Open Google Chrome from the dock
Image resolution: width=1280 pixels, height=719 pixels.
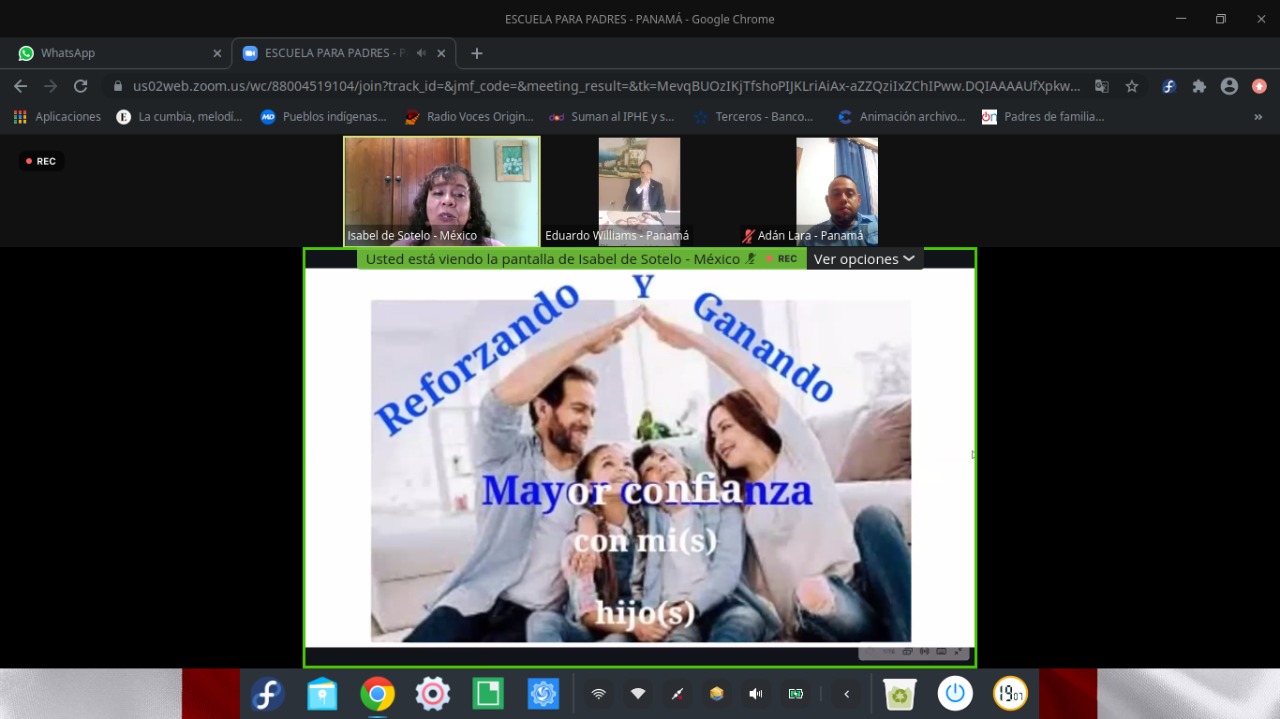click(x=377, y=693)
